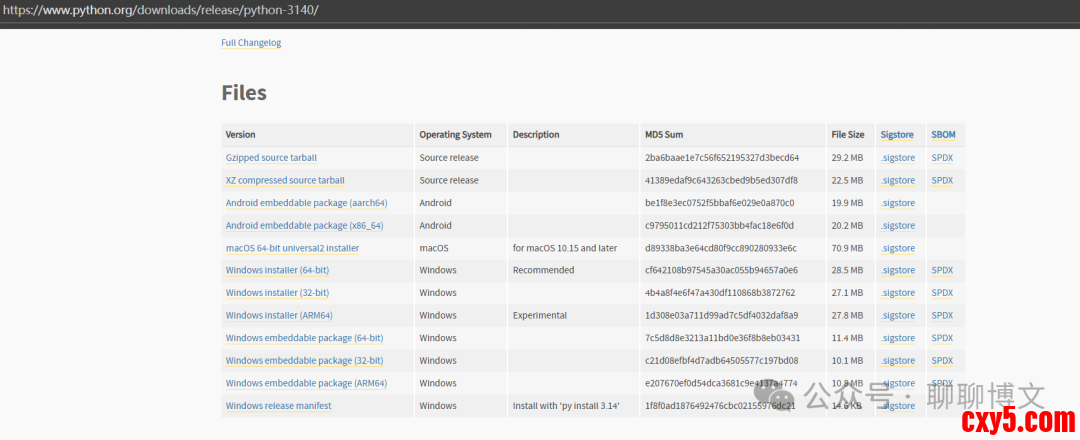Click the SBOM column header link
Image resolution: width=1080 pixels, height=440 pixels.
943,135
